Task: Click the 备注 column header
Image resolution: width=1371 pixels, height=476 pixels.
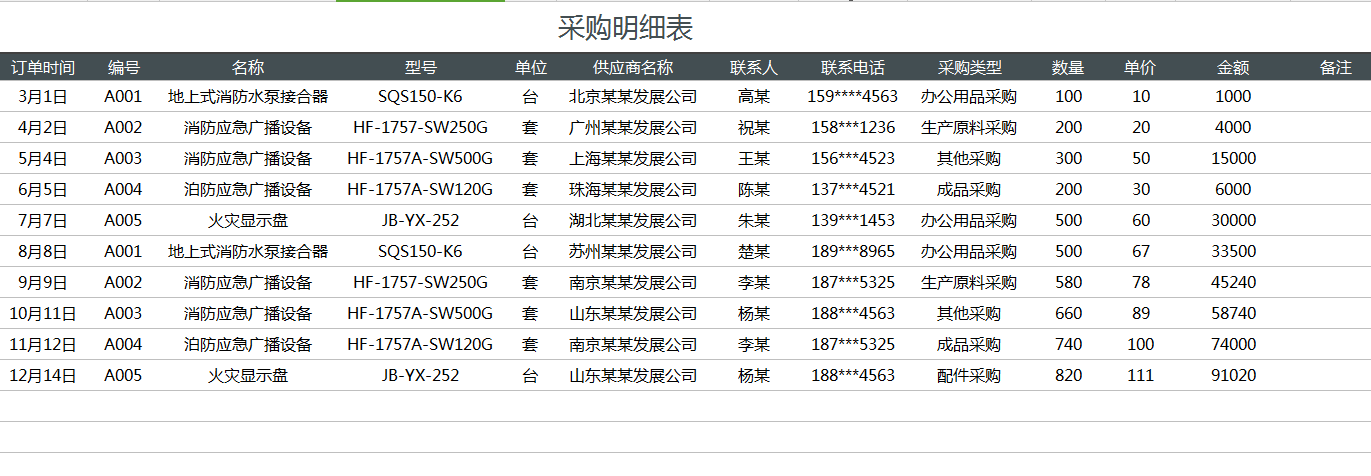Action: click(1336, 68)
